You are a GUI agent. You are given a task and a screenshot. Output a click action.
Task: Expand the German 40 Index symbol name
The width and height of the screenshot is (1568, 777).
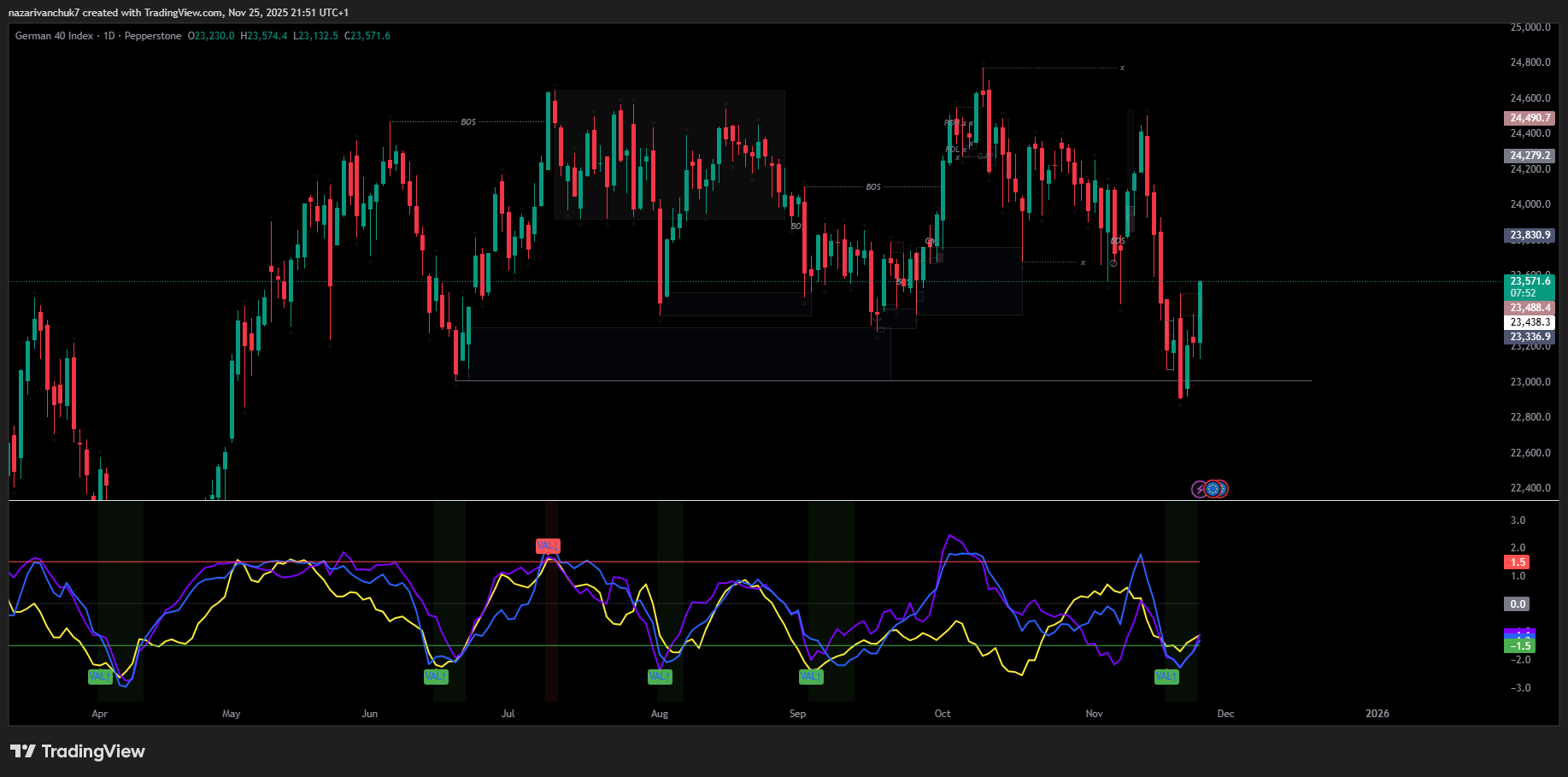tap(54, 36)
